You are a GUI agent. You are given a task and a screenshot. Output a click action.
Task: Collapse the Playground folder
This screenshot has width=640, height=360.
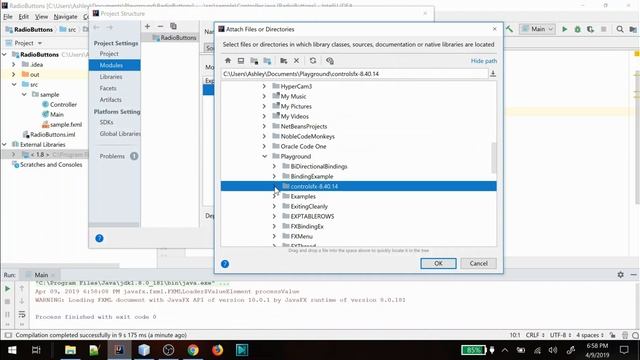coord(264,156)
